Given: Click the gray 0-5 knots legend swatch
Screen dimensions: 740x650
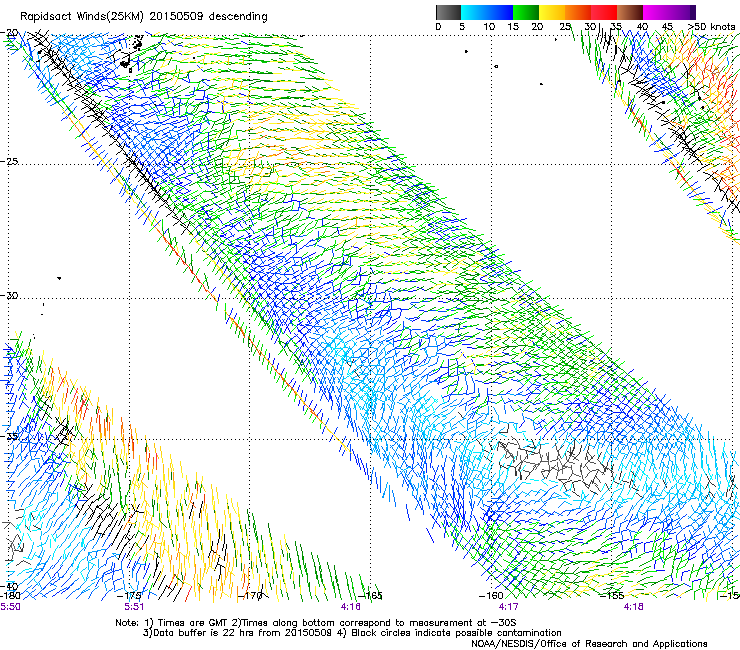Looking at the screenshot, I should [448, 12].
